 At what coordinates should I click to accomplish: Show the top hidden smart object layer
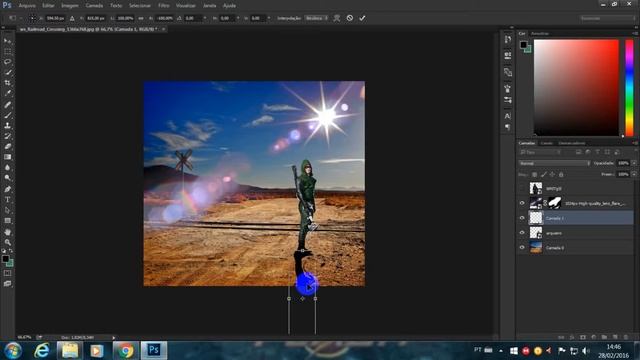522,189
